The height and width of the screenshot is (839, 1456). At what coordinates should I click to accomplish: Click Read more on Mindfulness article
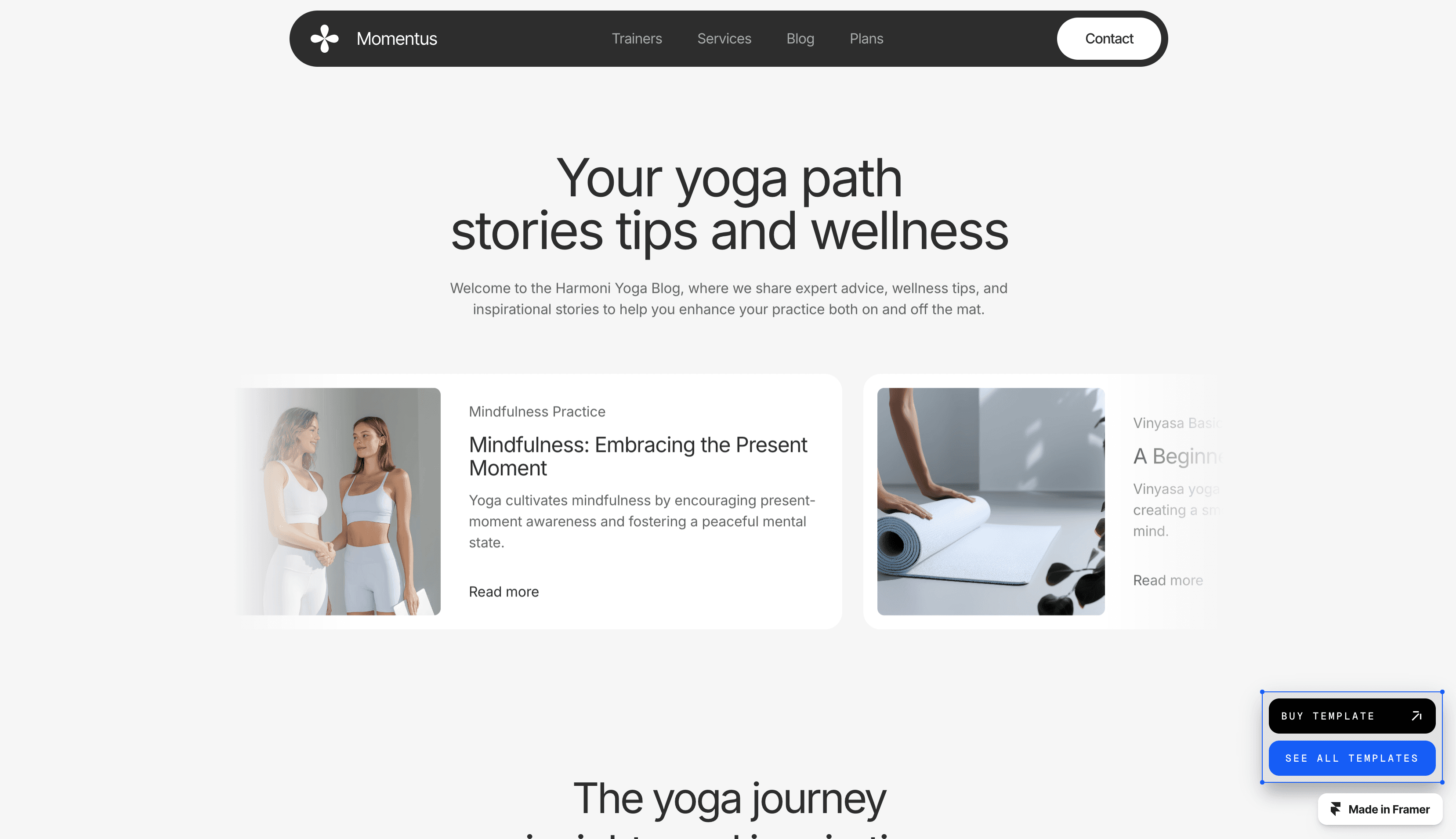[503, 592]
